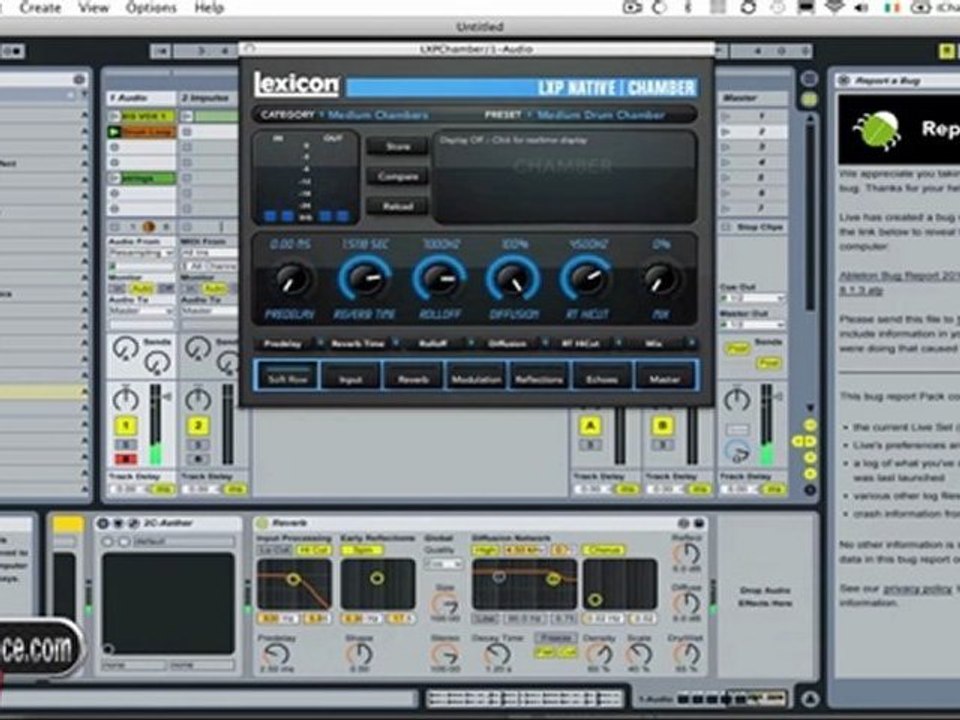The image size is (960, 720).
Task: Click the Lexicon Mix knob
Action: point(660,279)
